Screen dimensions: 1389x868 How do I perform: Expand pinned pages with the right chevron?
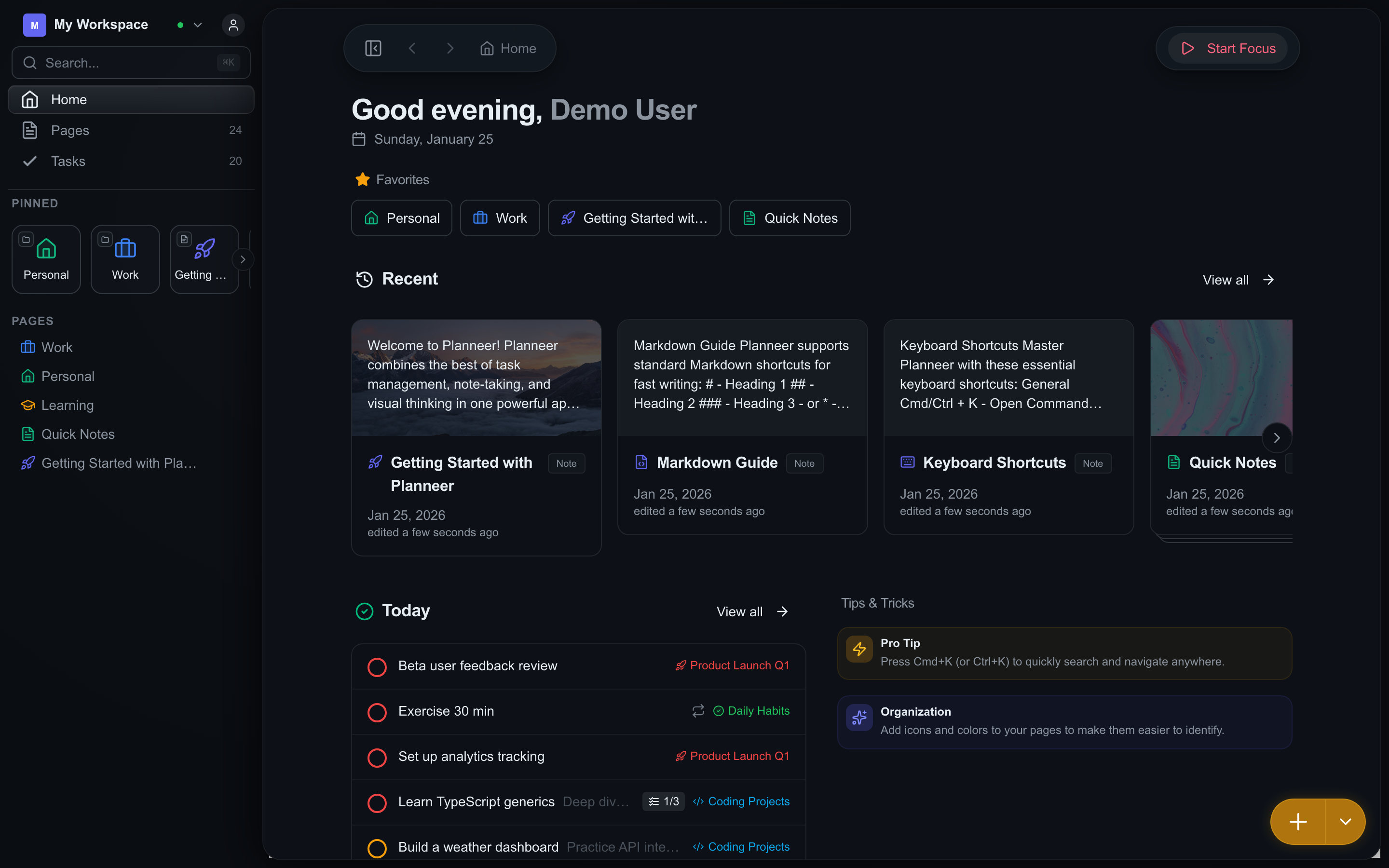(x=243, y=259)
